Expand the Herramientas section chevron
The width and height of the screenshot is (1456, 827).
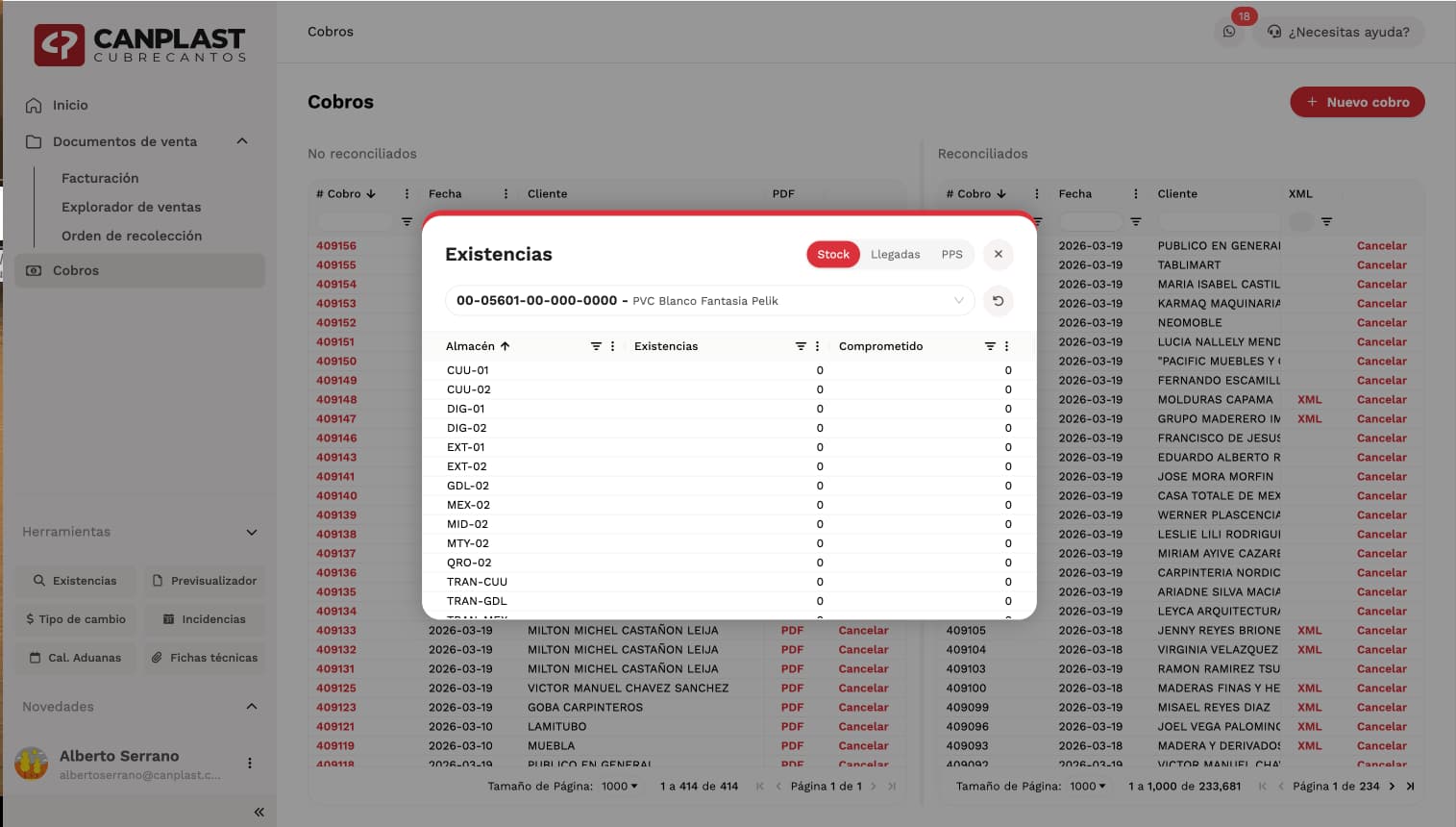[252, 532]
